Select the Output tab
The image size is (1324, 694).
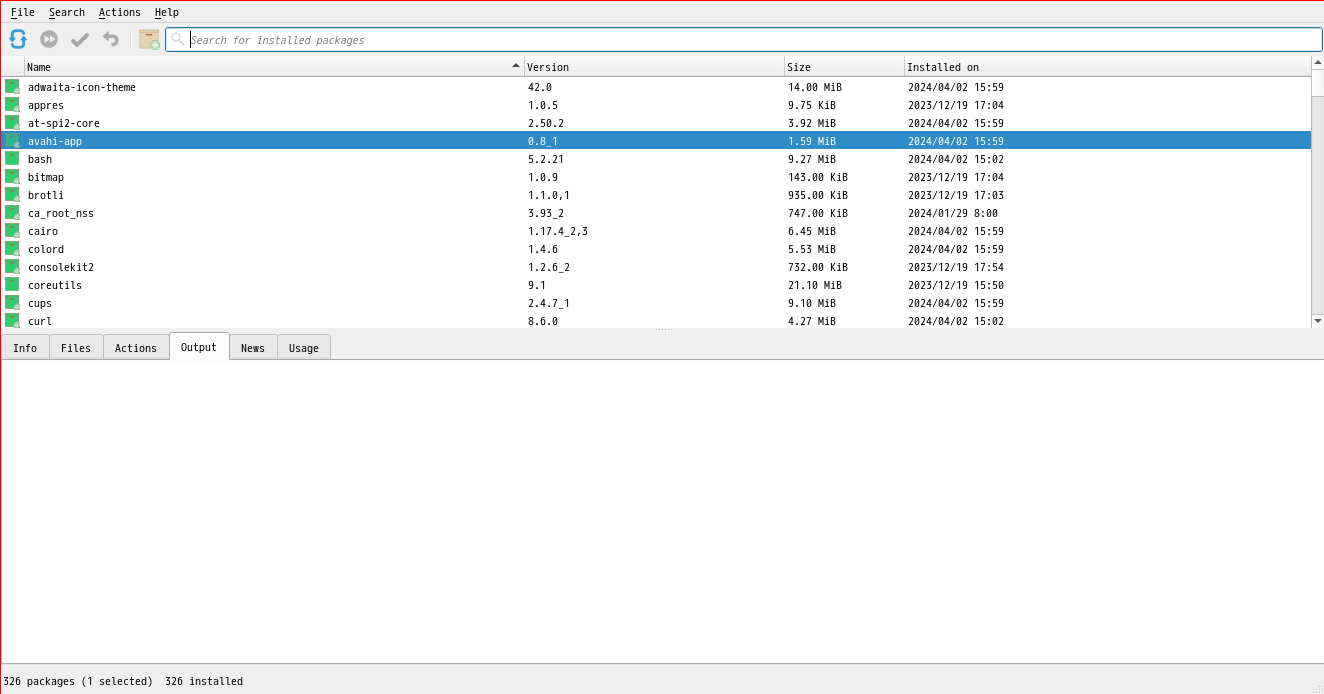199,347
